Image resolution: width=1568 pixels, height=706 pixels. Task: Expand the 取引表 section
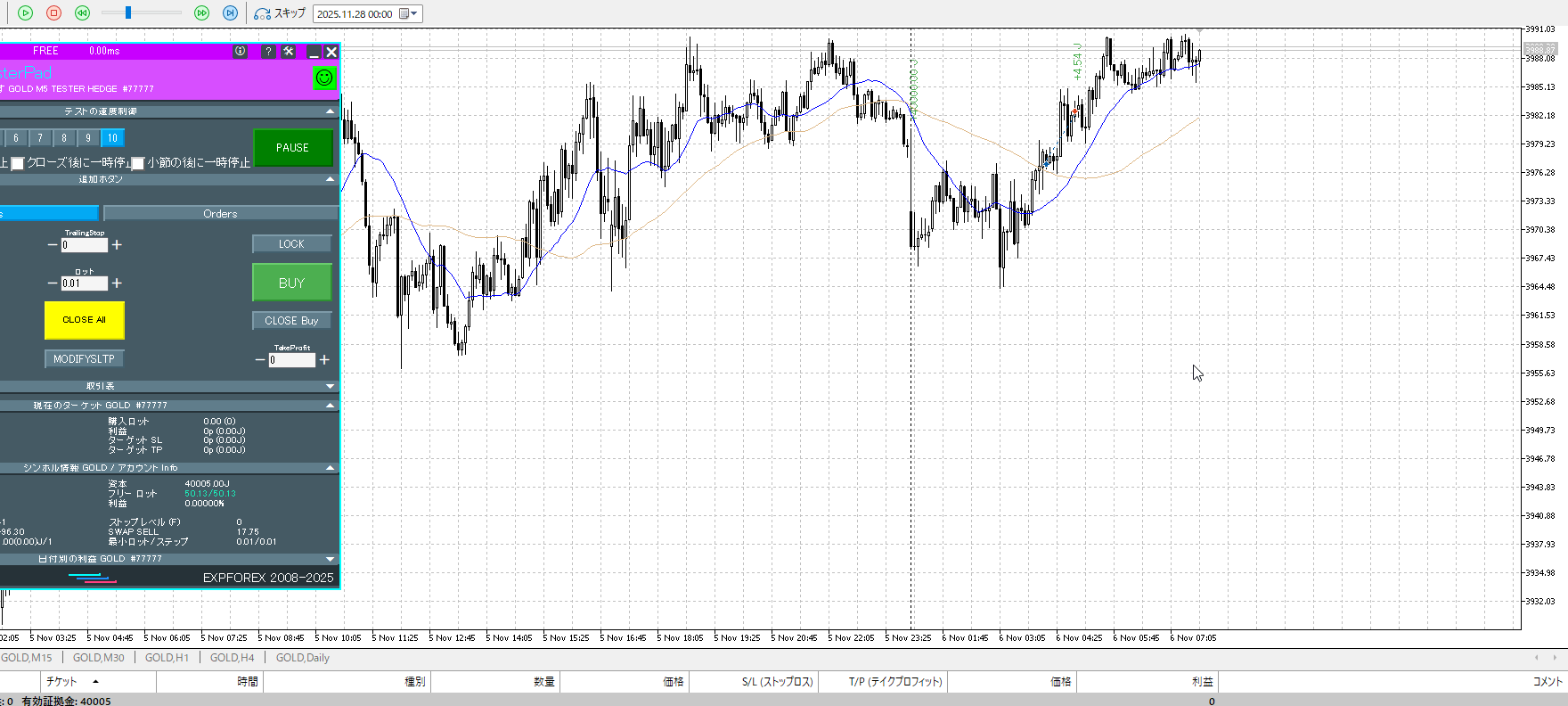[x=331, y=386]
